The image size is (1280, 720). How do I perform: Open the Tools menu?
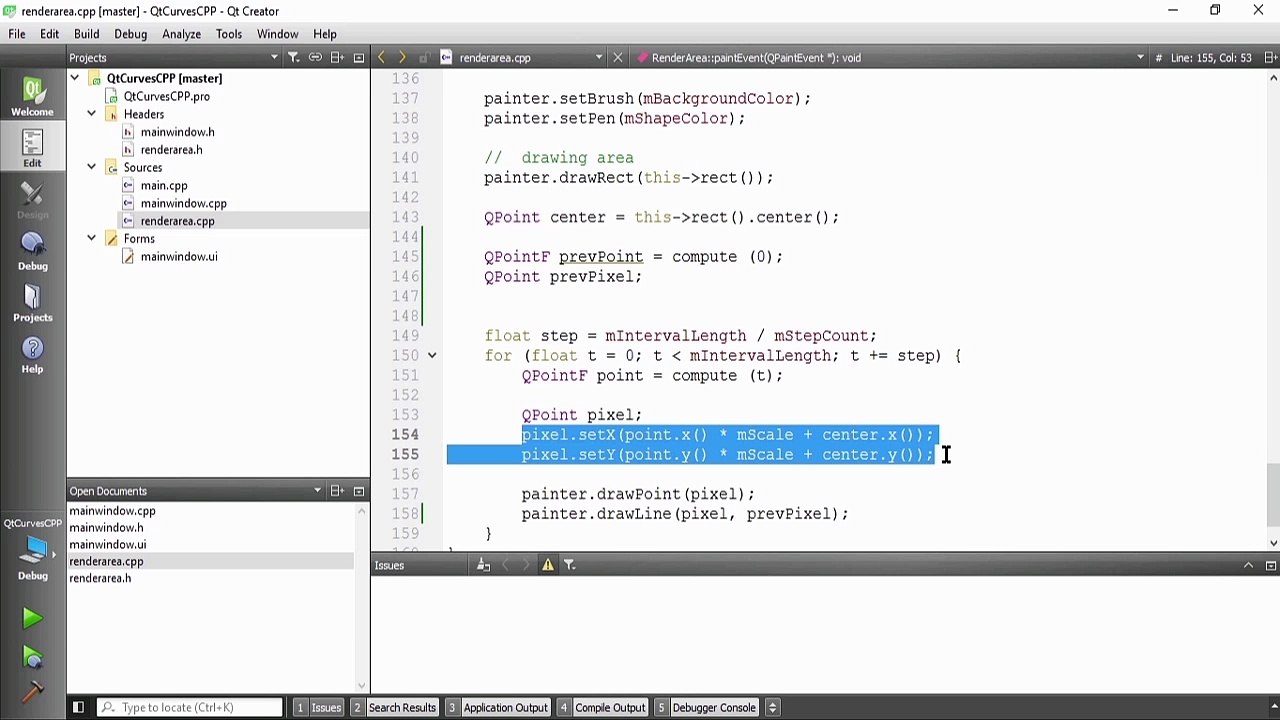point(228,34)
